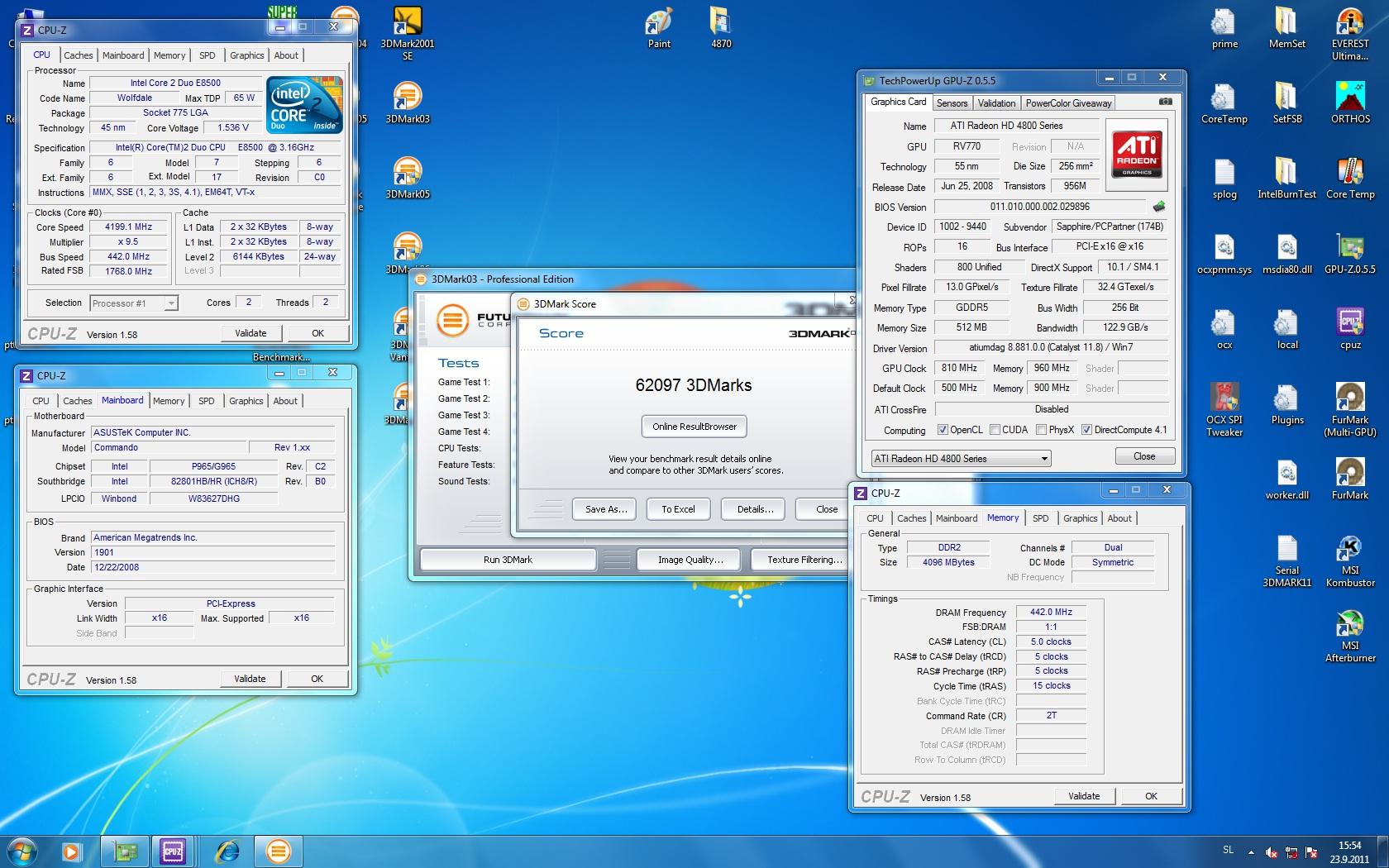This screenshot has width=1389, height=868.
Task: Open the SetFSB desktop folder
Action: [1286, 104]
